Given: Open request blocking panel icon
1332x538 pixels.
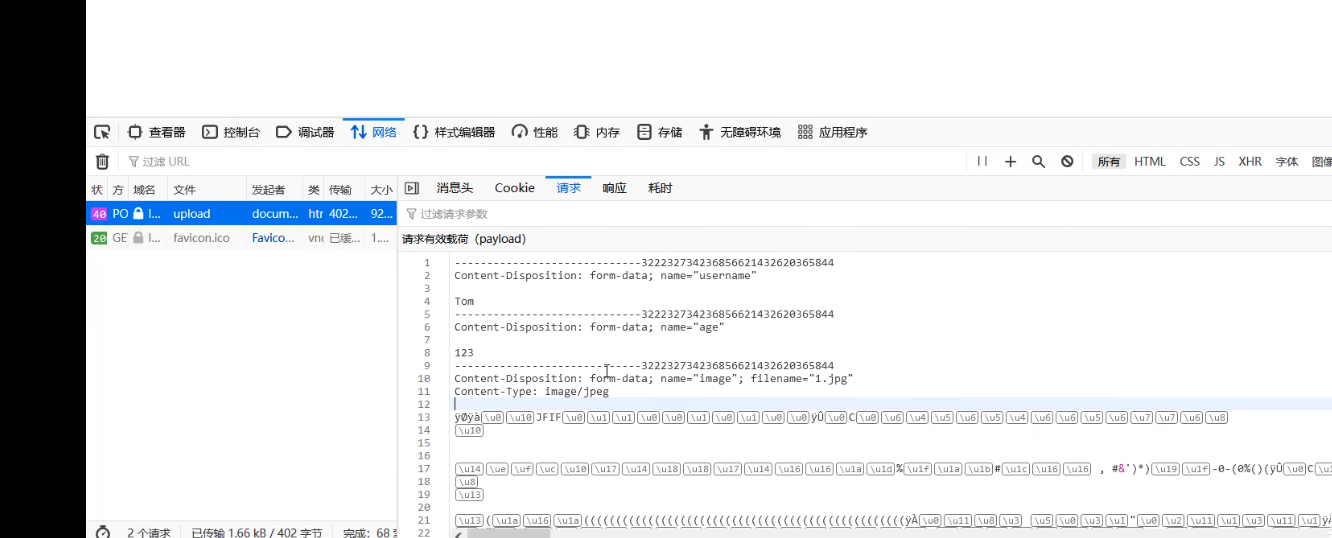Looking at the screenshot, I should coord(1067,162).
